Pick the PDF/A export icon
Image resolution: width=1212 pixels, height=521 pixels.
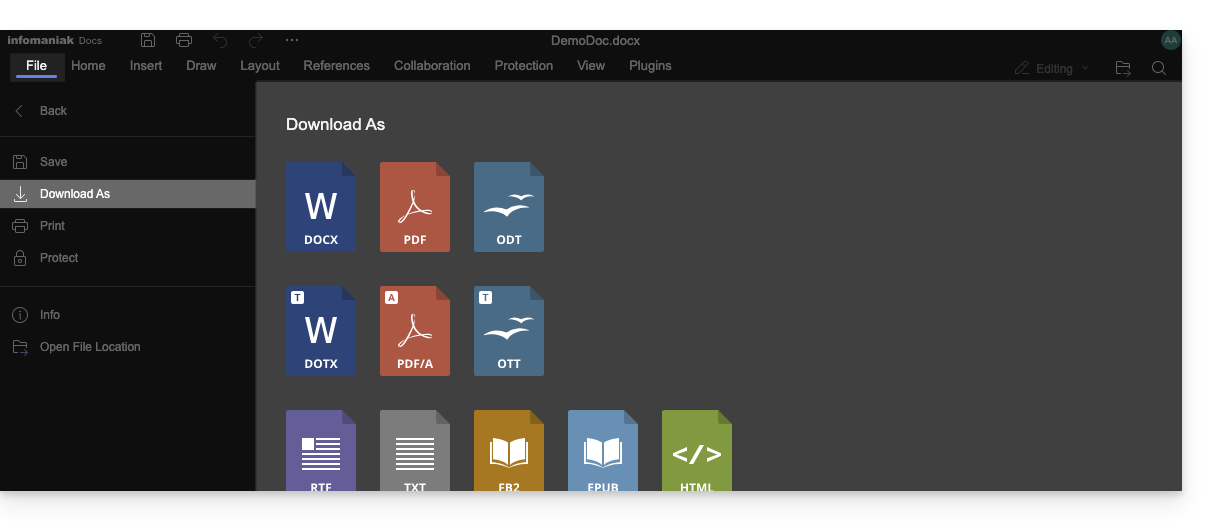pyautogui.click(x=414, y=331)
